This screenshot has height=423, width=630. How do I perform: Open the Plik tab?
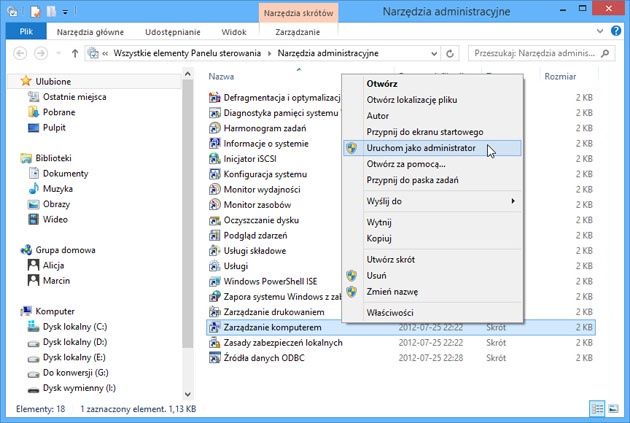[x=26, y=31]
